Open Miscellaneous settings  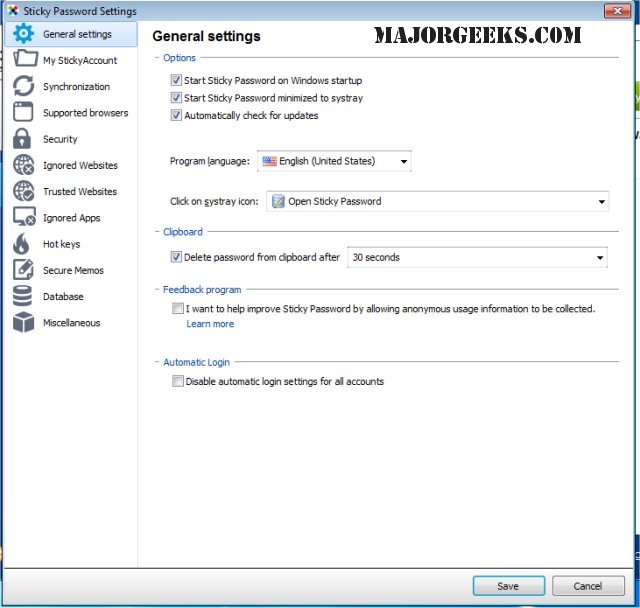click(x=71, y=323)
